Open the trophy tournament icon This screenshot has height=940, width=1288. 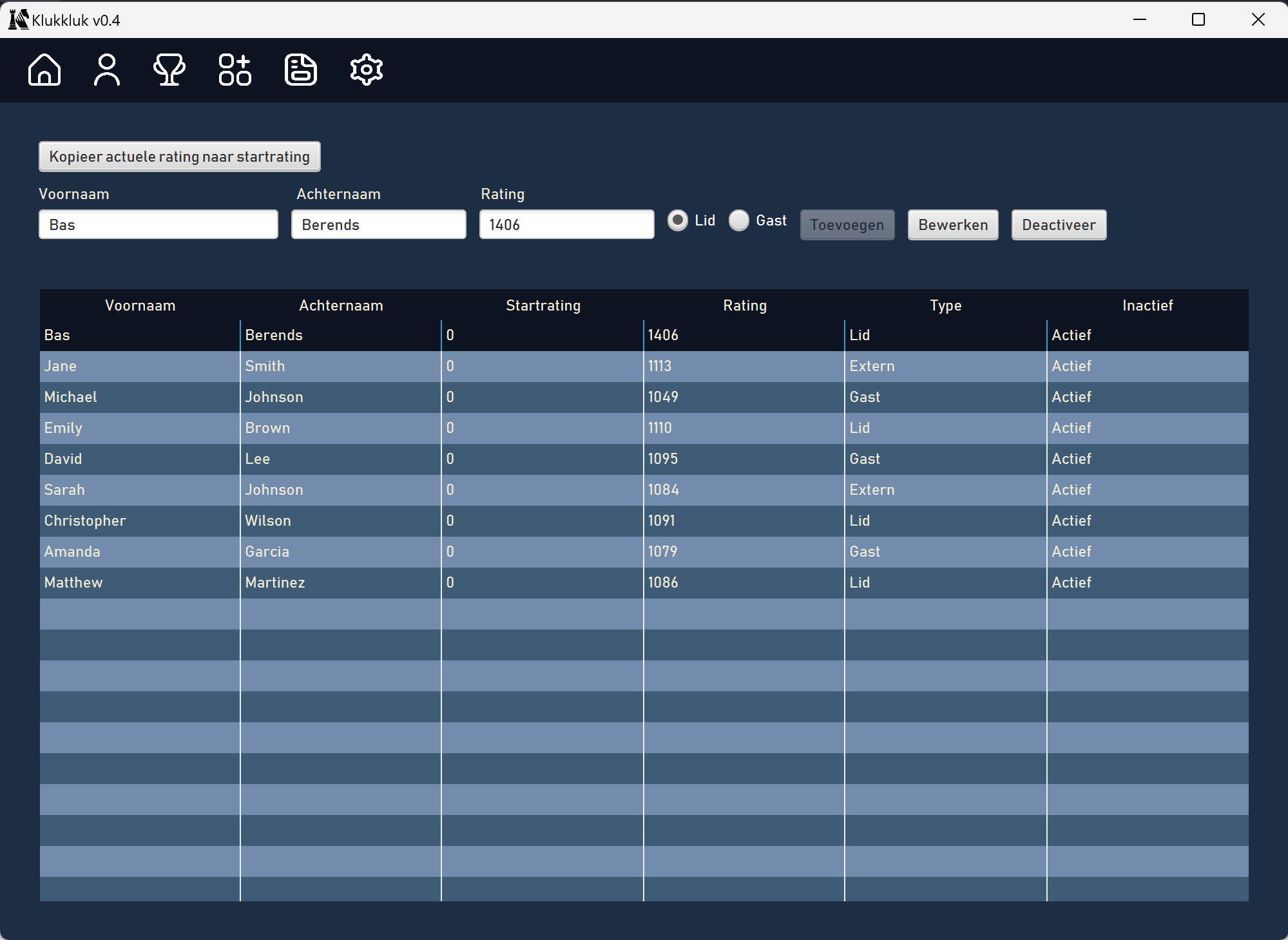point(169,70)
